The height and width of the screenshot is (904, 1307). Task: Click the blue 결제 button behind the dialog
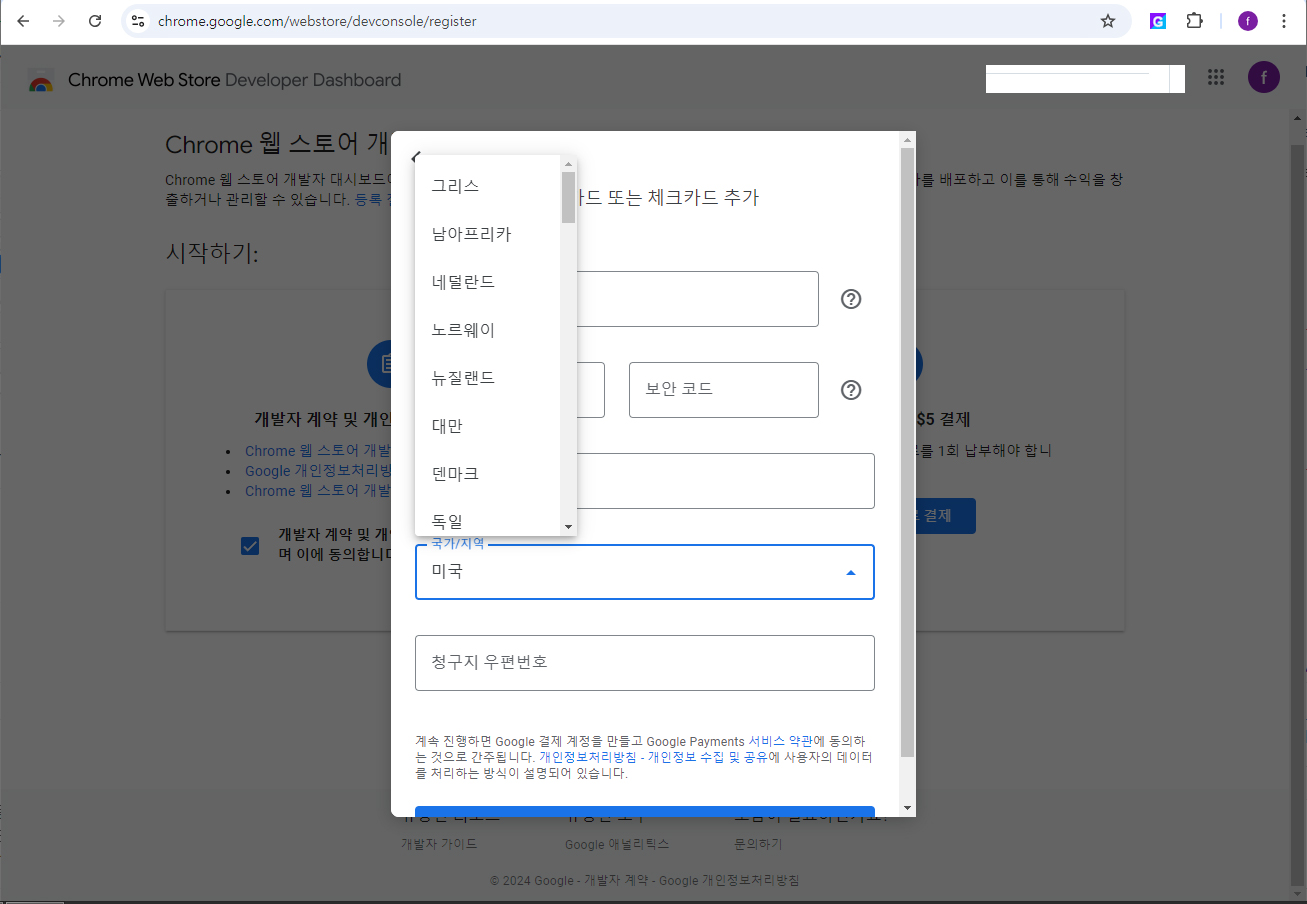(945, 516)
